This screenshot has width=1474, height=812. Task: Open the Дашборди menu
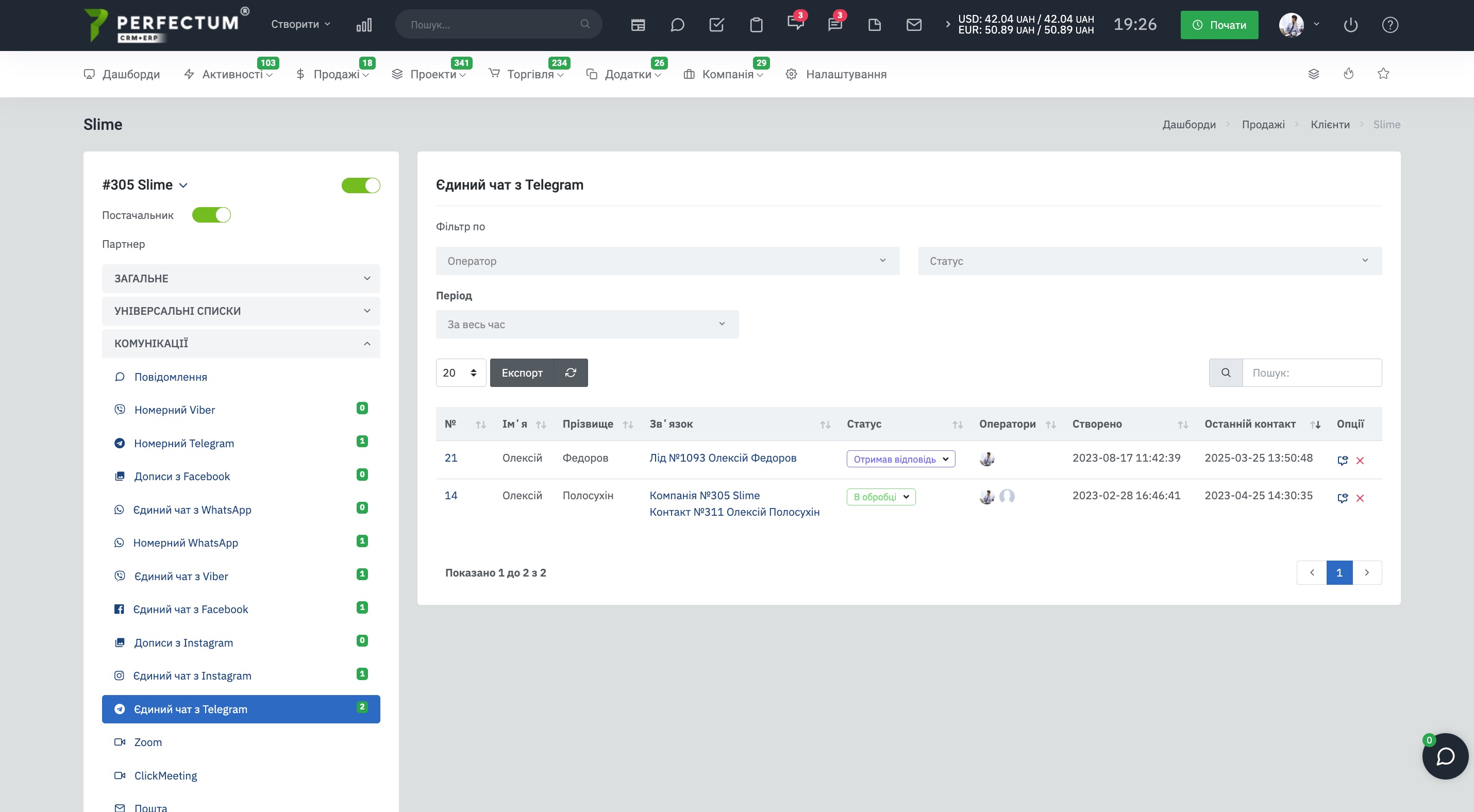point(122,74)
